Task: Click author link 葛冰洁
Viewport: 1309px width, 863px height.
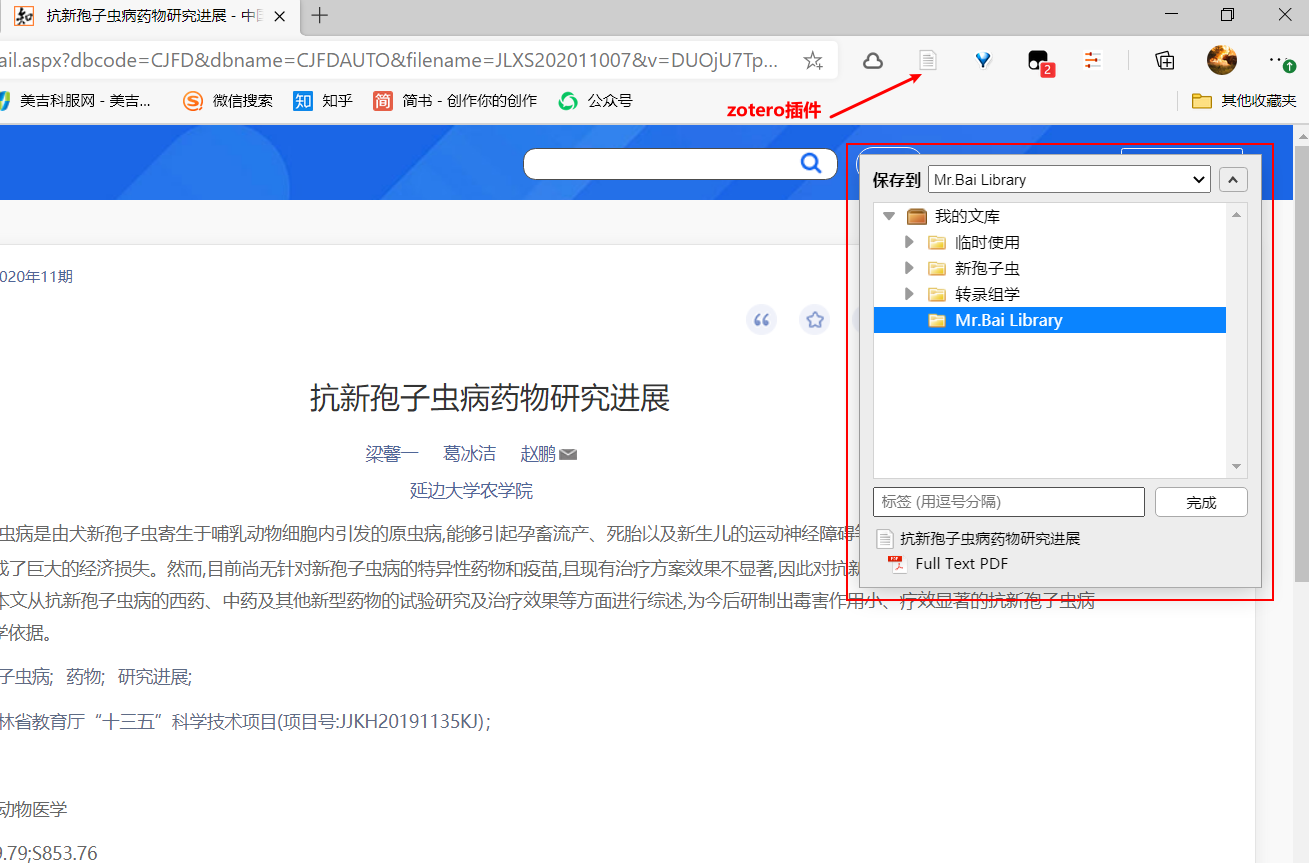Action: (x=470, y=454)
